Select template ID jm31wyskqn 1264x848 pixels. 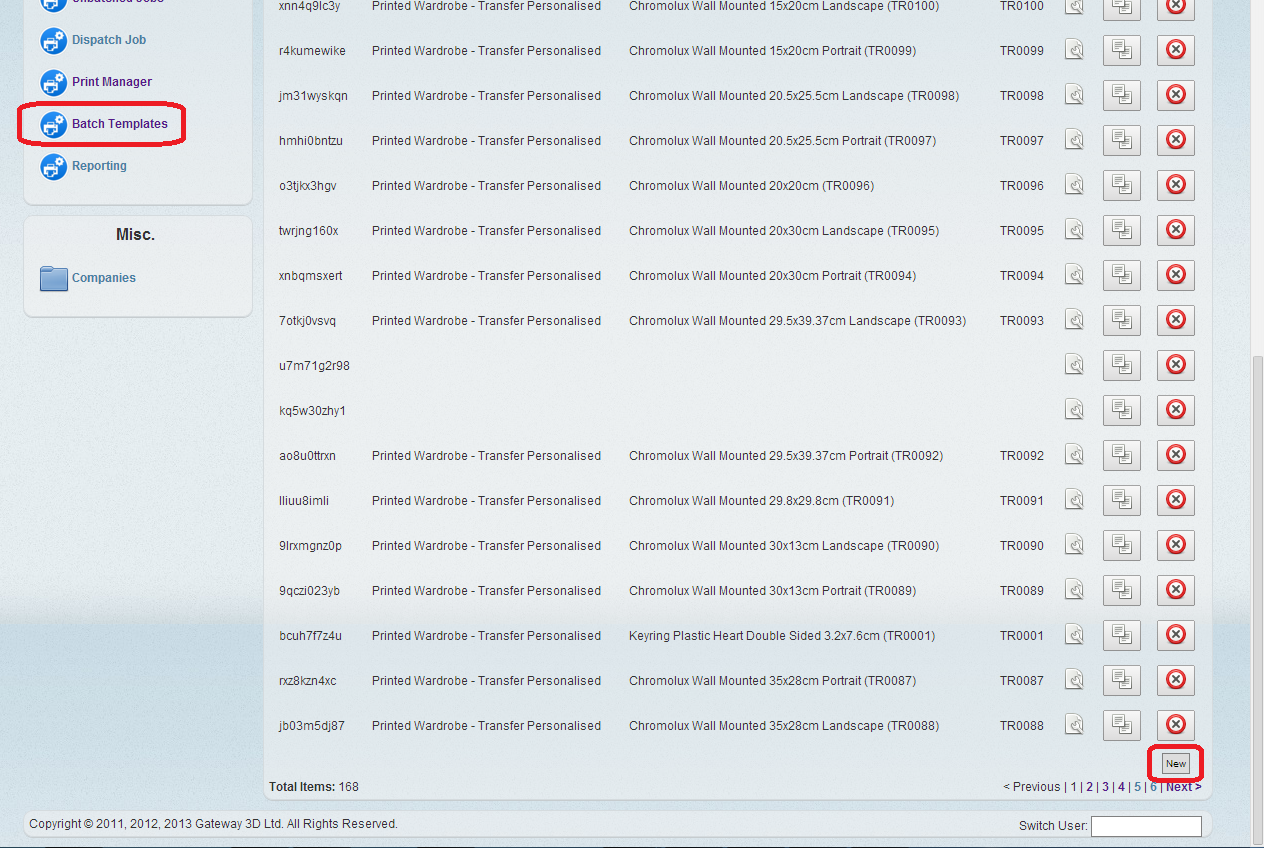(x=313, y=95)
